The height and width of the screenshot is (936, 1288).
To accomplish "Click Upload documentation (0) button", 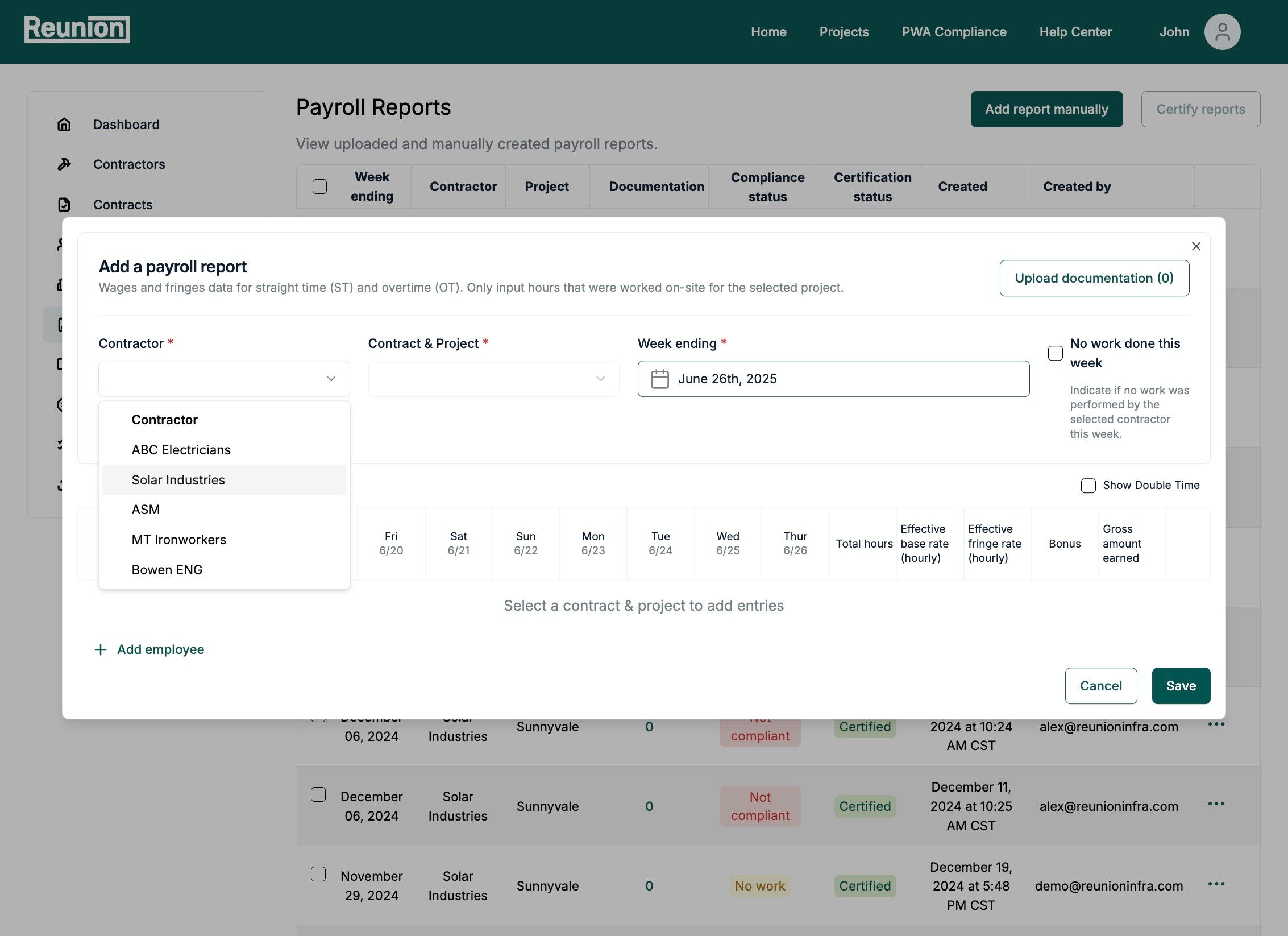I will (1094, 278).
